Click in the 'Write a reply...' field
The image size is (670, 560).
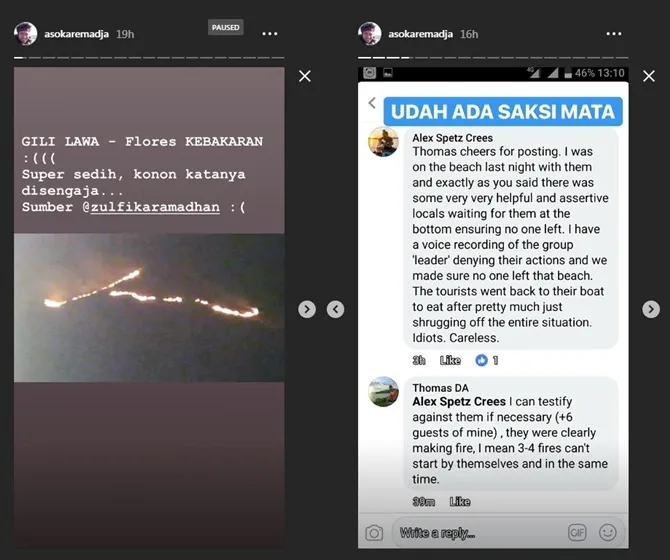476,533
